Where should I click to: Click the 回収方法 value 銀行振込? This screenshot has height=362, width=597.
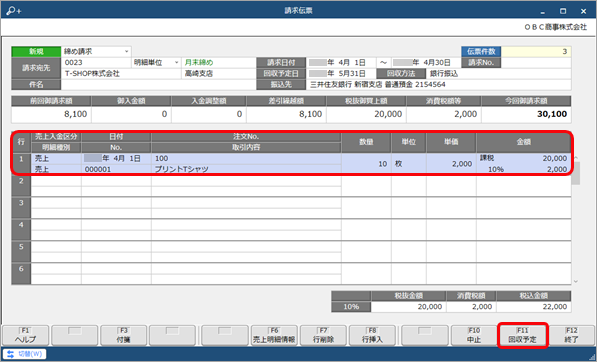[444, 73]
